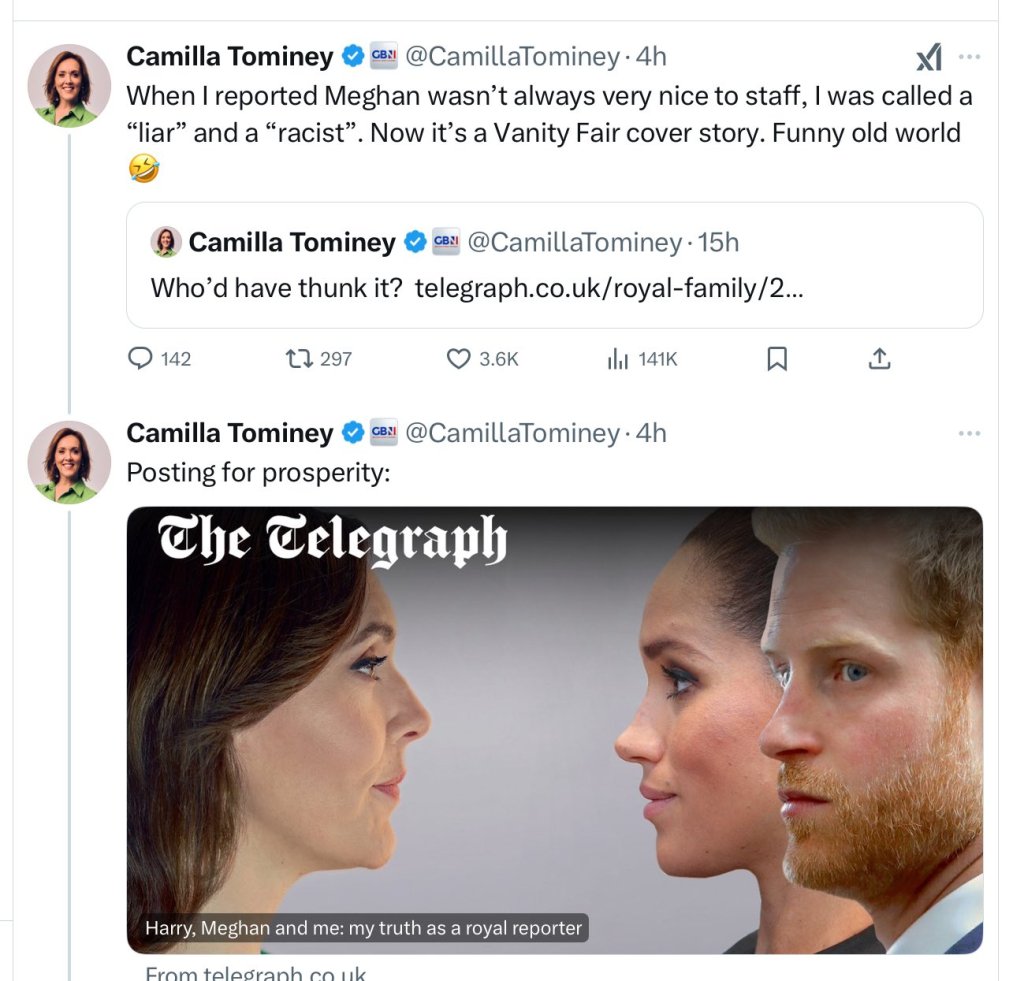Open the Telegraph article preview image

tap(554, 730)
